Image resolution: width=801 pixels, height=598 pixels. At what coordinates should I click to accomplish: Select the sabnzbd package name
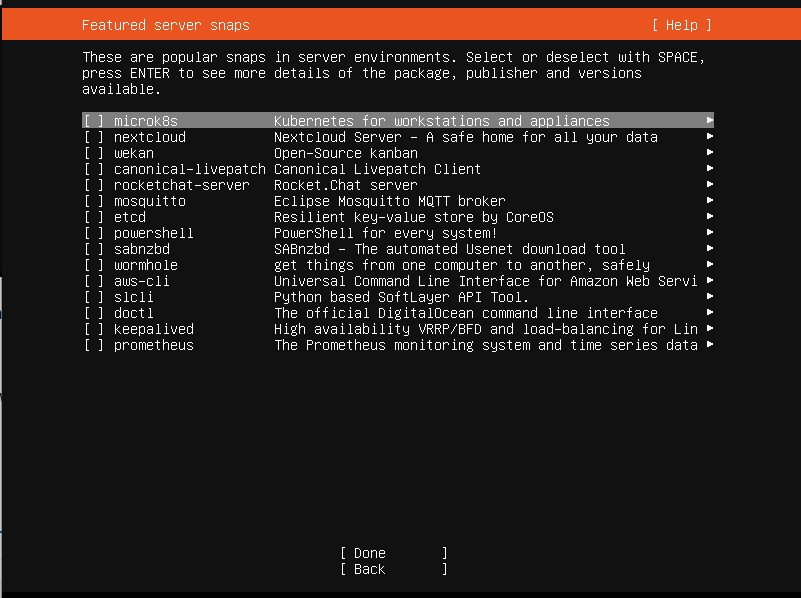point(142,249)
